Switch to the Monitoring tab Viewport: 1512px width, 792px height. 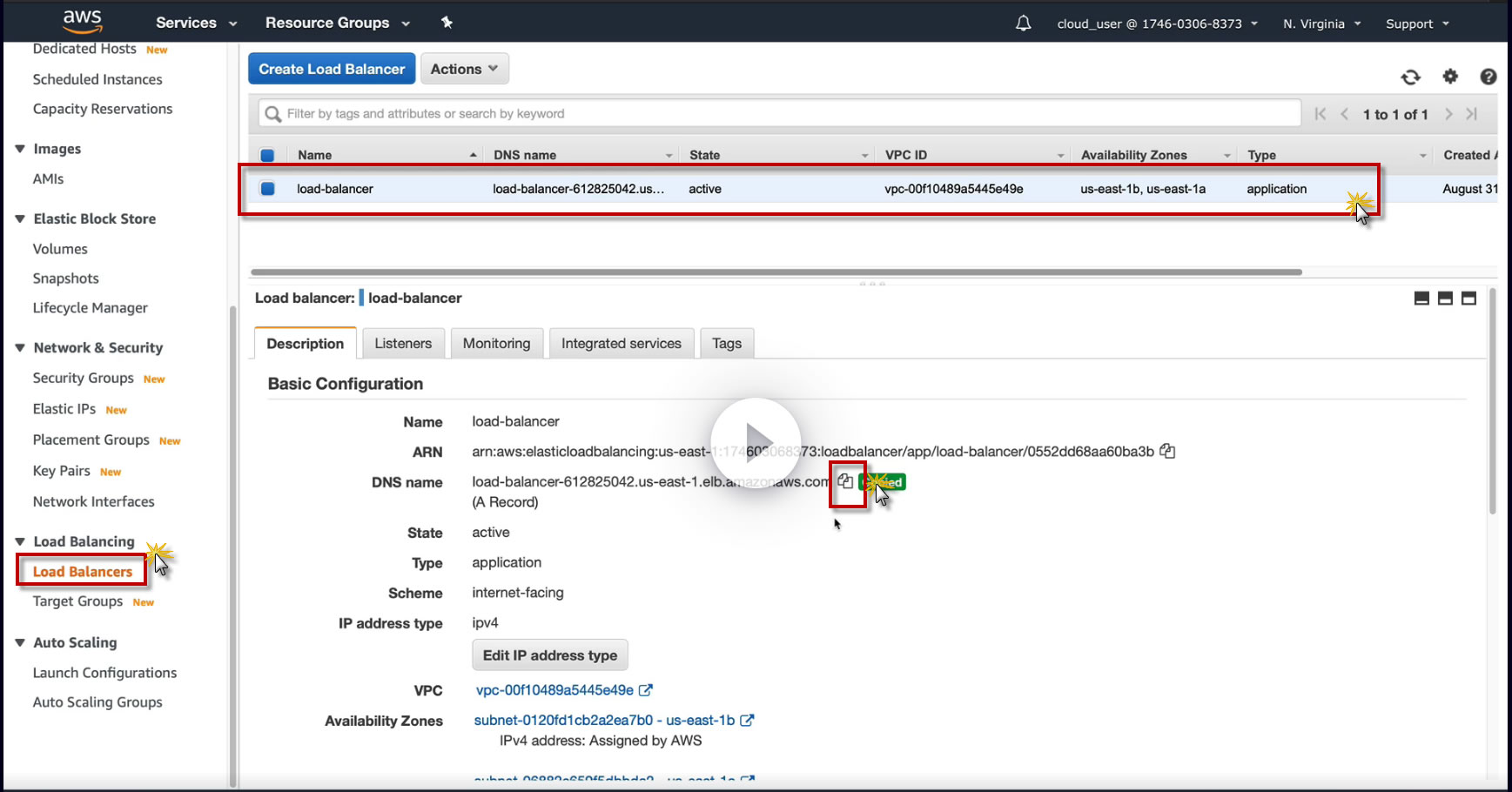(x=496, y=344)
